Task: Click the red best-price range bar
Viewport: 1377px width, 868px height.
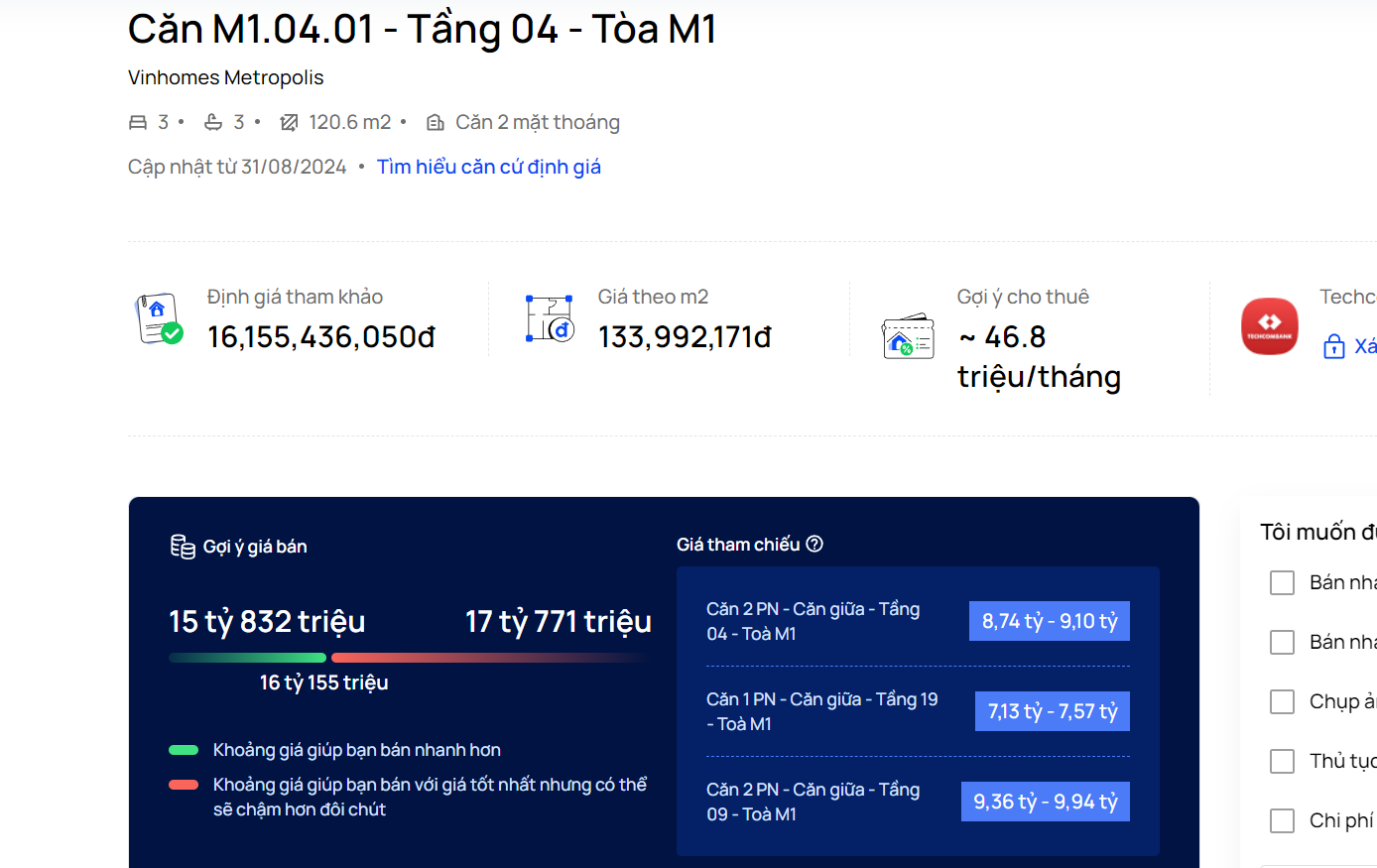Action: (x=491, y=658)
